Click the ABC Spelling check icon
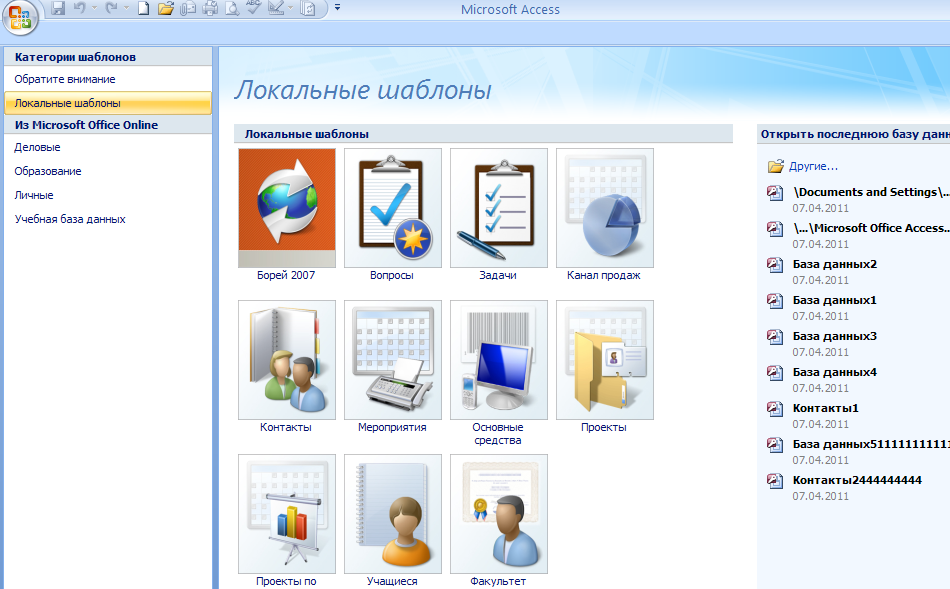Screen dimensions: 950x589 [x=254, y=8]
